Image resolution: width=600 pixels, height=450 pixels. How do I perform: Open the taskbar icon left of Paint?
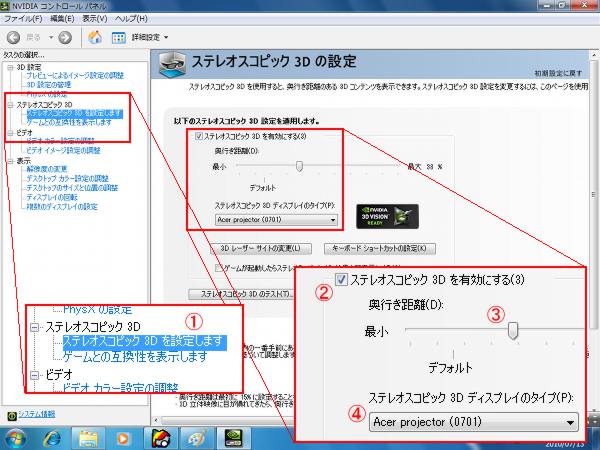pyautogui.click(x=161, y=439)
